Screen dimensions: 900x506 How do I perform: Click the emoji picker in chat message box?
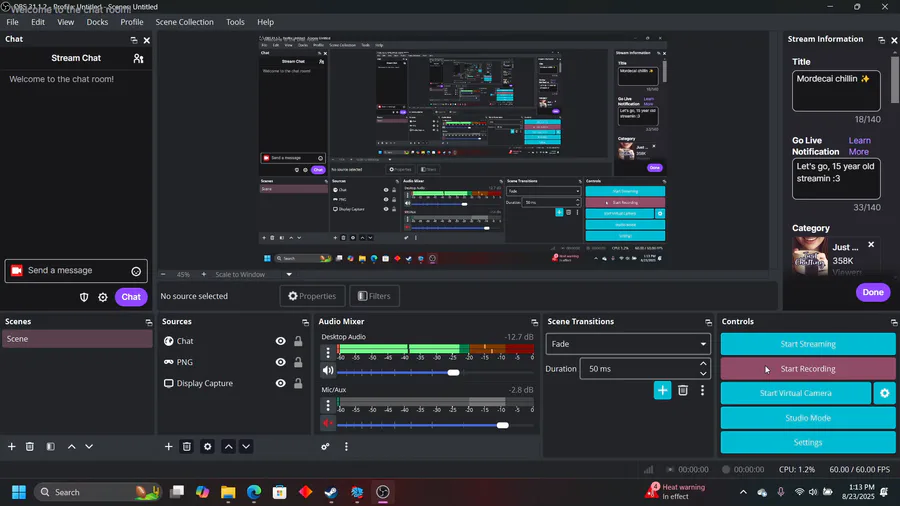click(x=136, y=271)
